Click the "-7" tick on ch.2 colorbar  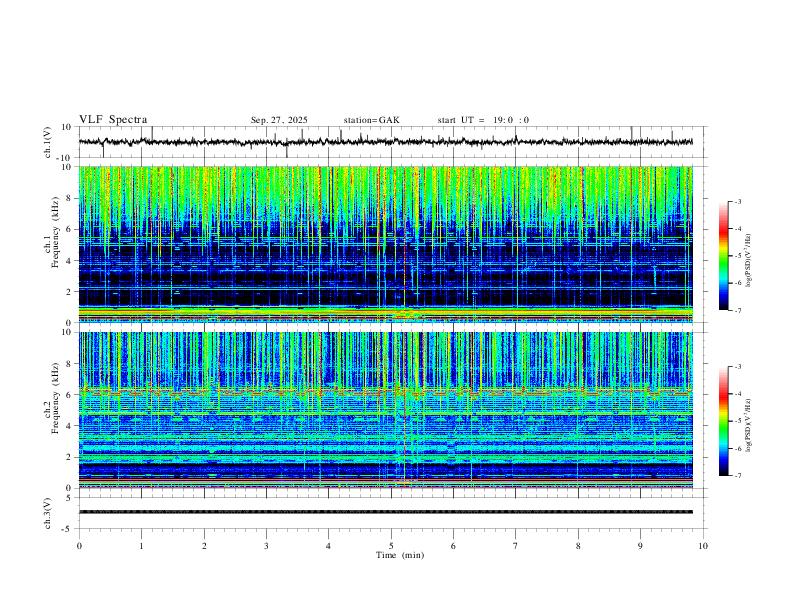click(x=737, y=475)
